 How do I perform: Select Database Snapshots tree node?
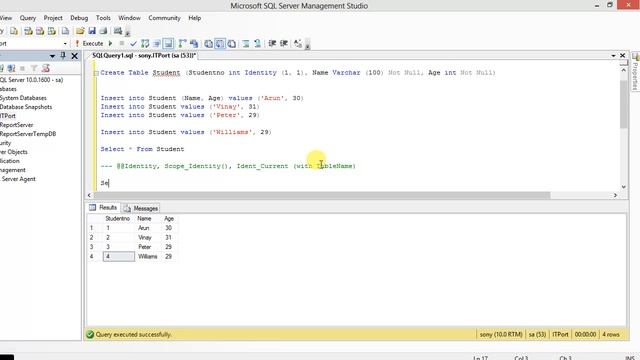[26, 107]
